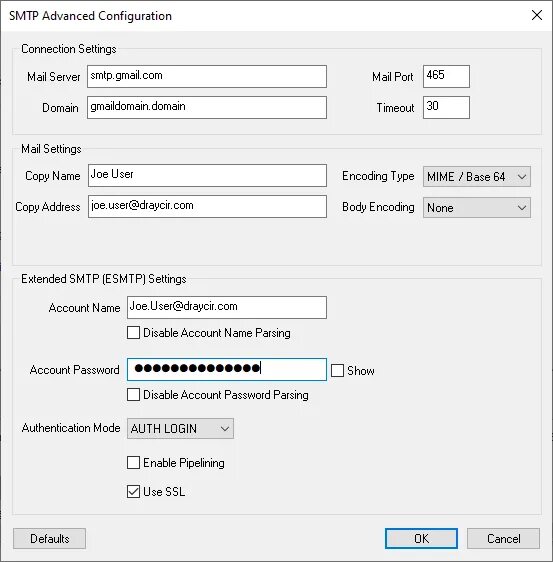Click the Domain input field
The image size is (553, 562).
207,107
